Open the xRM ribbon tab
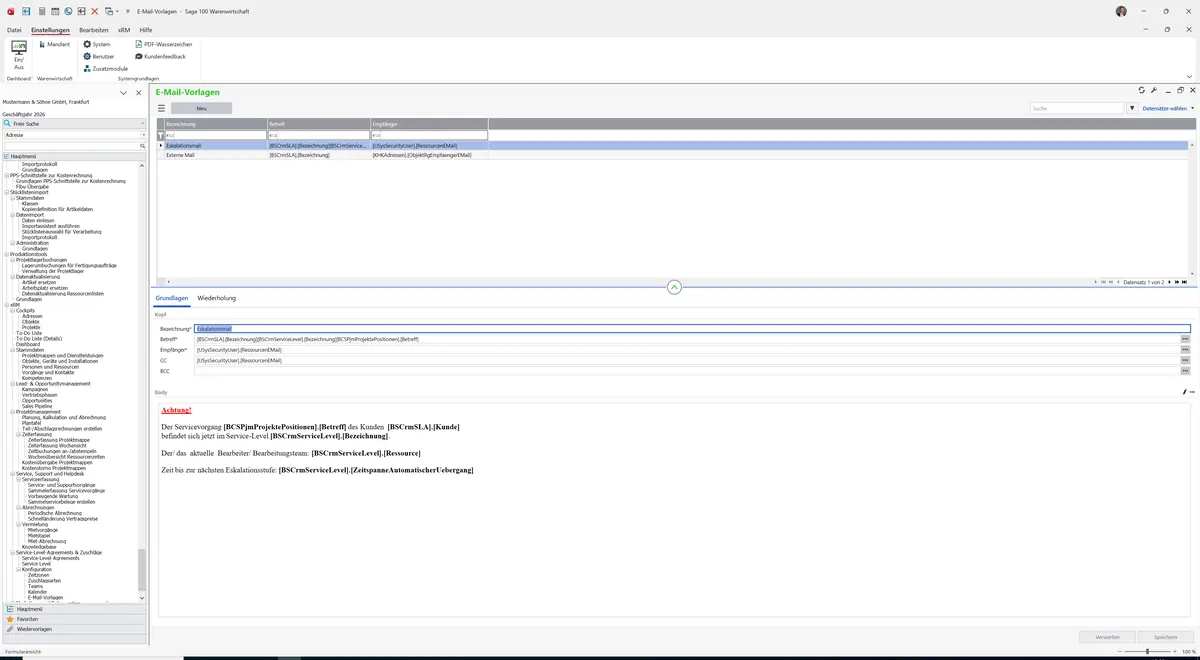 pyautogui.click(x=124, y=30)
